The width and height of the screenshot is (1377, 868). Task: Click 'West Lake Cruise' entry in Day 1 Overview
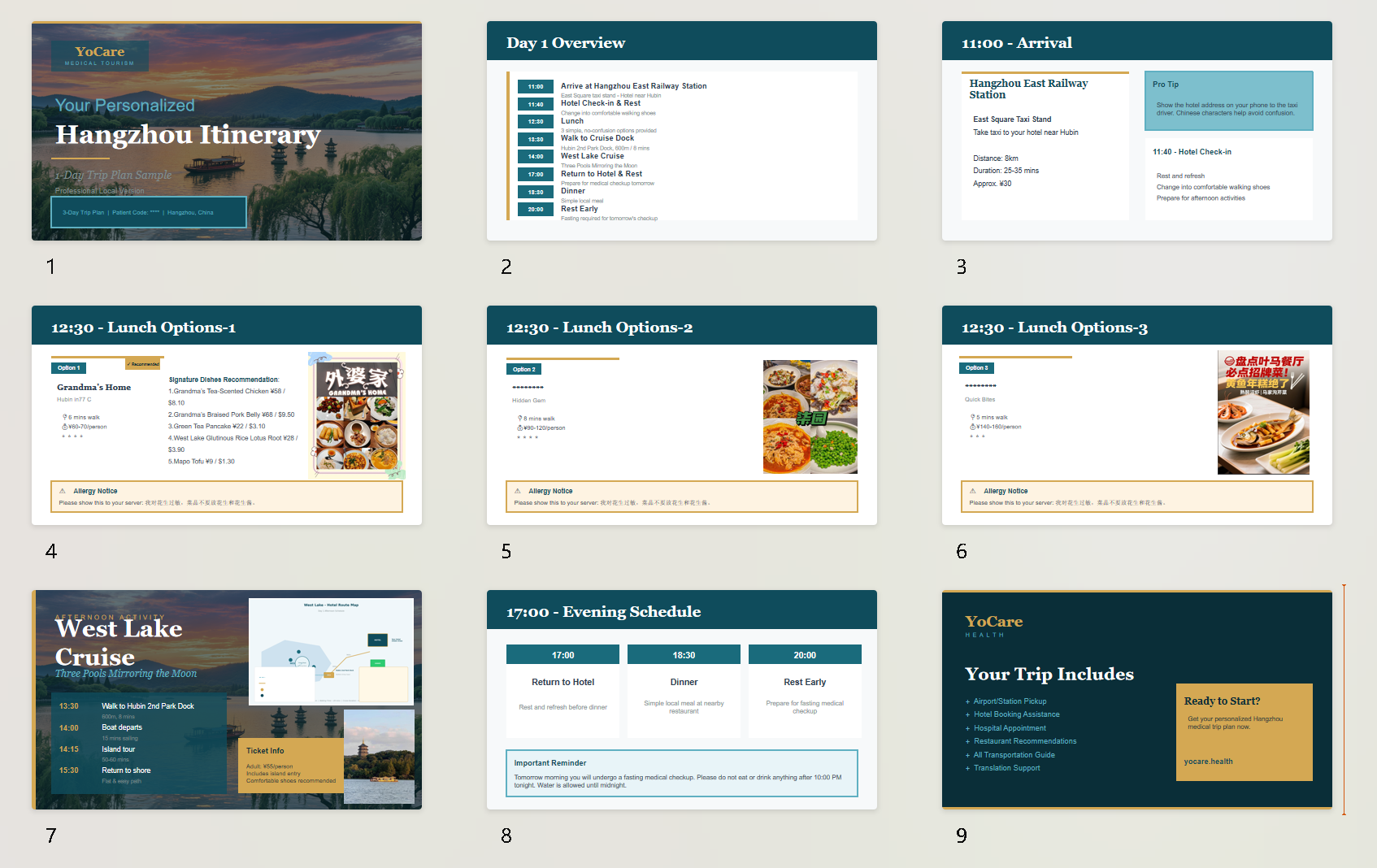[593, 156]
